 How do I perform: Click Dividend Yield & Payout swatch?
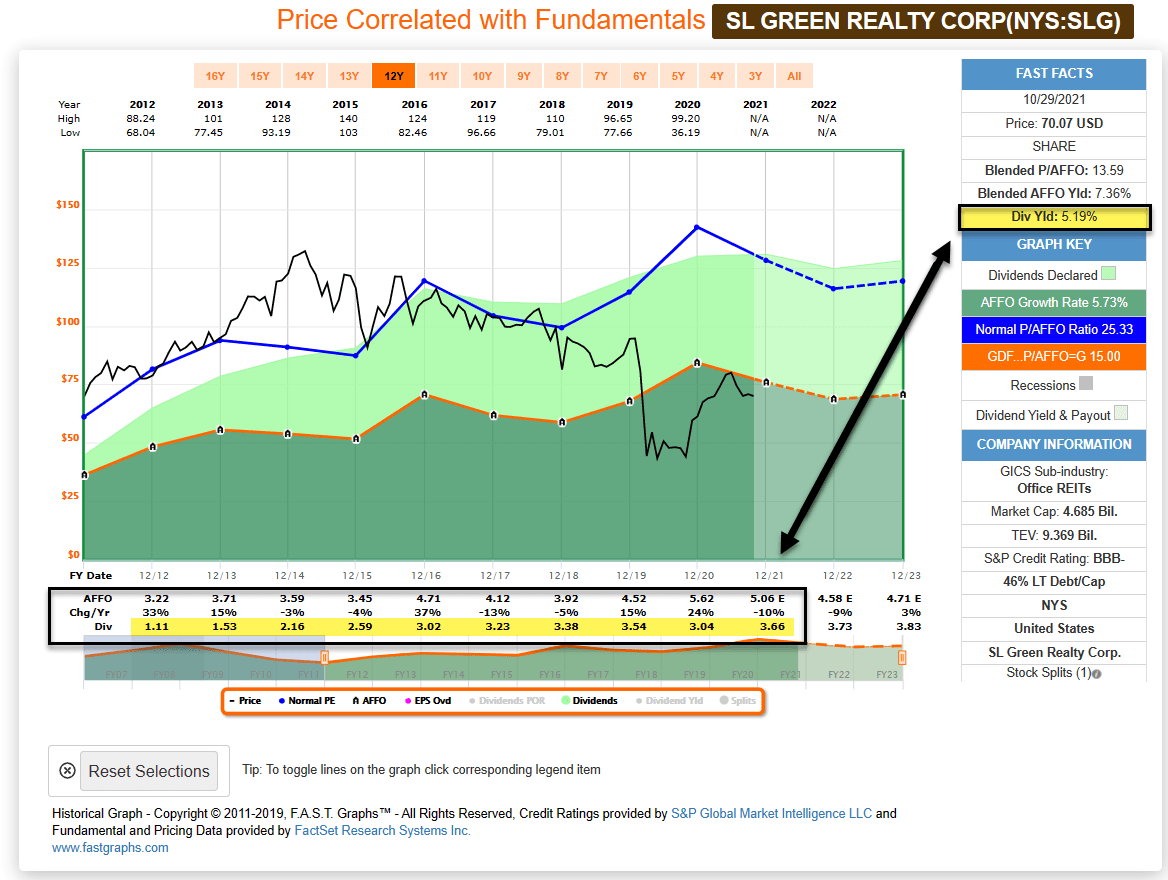pyautogui.click(x=1121, y=413)
